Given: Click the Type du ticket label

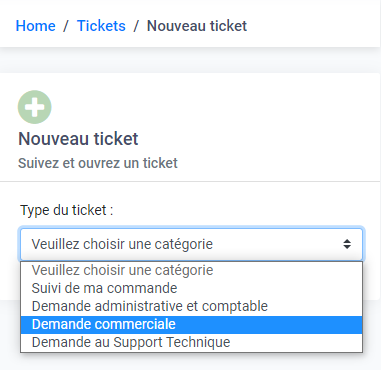Looking at the screenshot, I should click(67, 210).
